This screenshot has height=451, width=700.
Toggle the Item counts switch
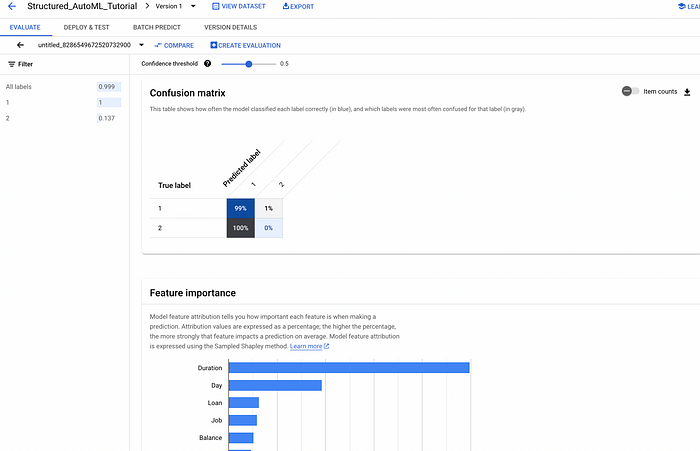[630, 91]
